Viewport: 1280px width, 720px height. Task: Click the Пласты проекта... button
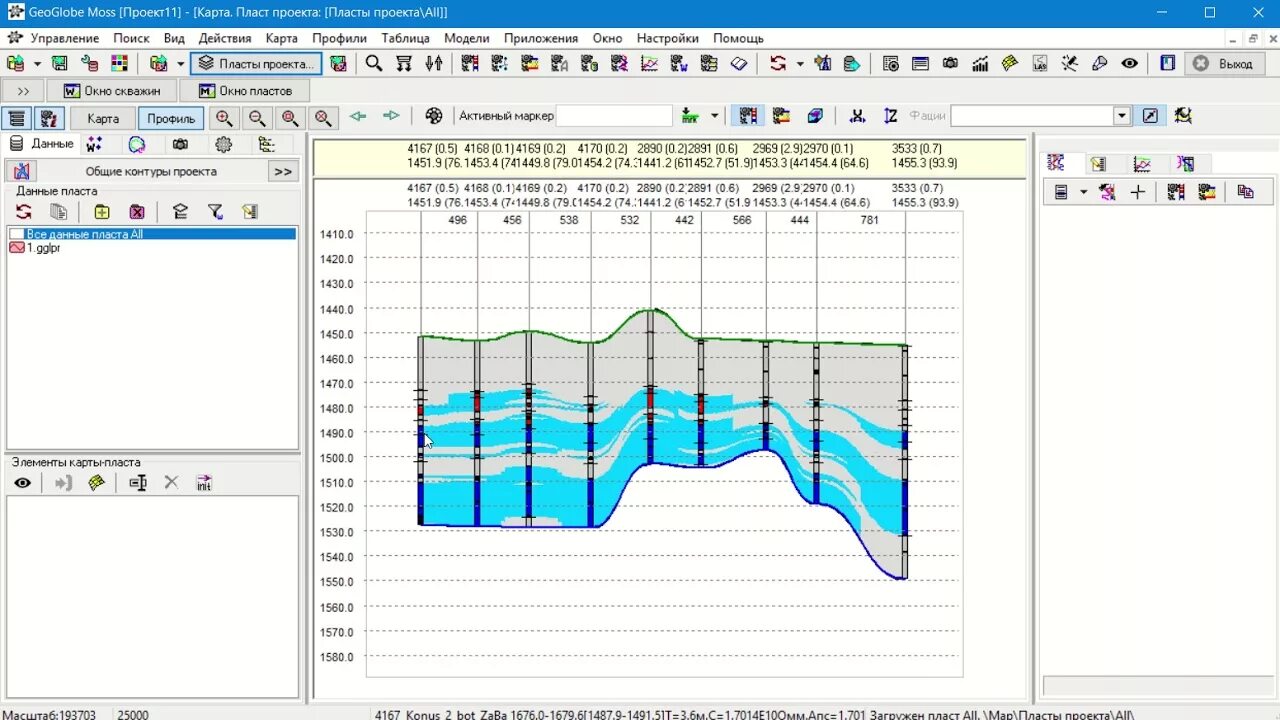click(256, 63)
